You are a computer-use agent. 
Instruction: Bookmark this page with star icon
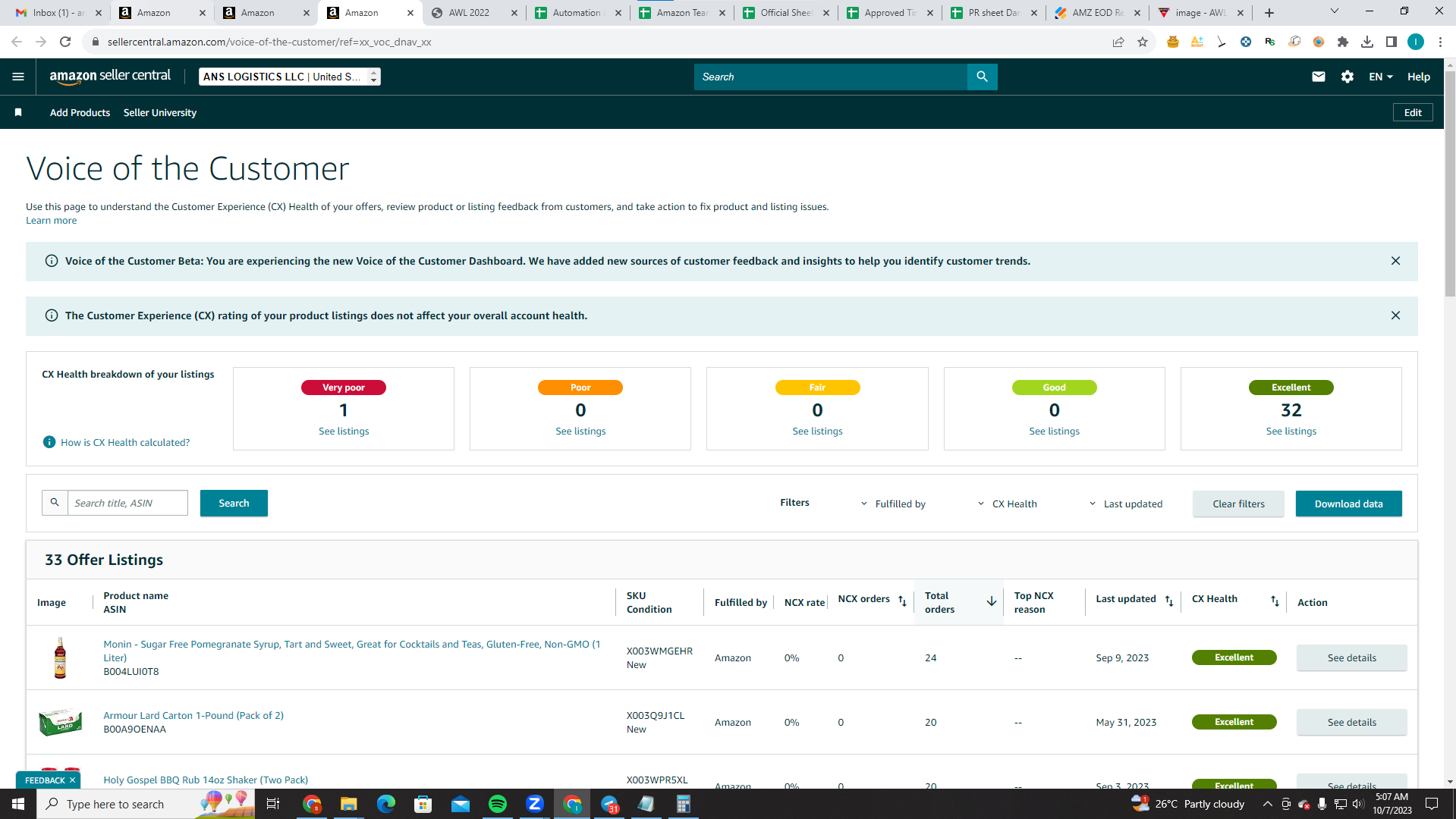1143,42
